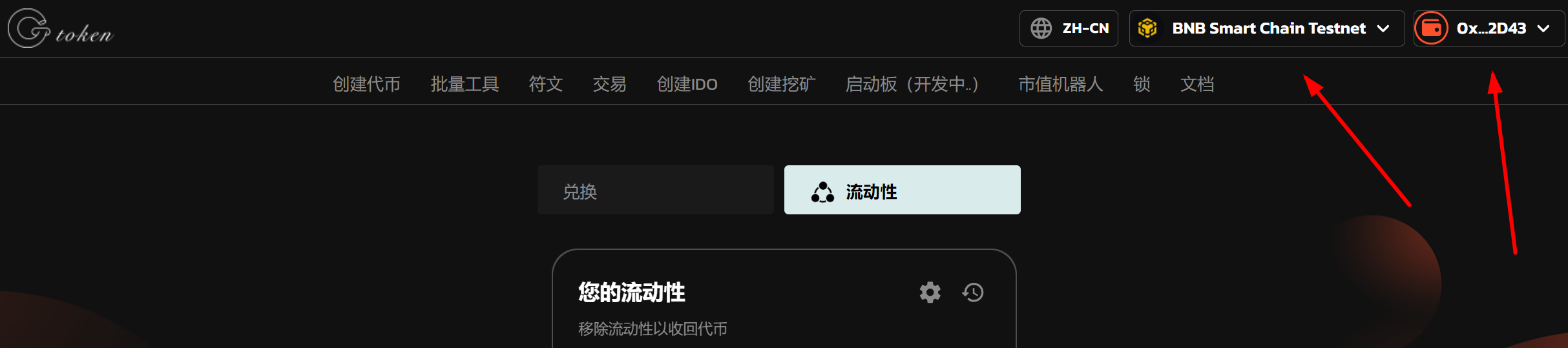Click the globe language icon
The image size is (1568, 348).
click(1041, 28)
